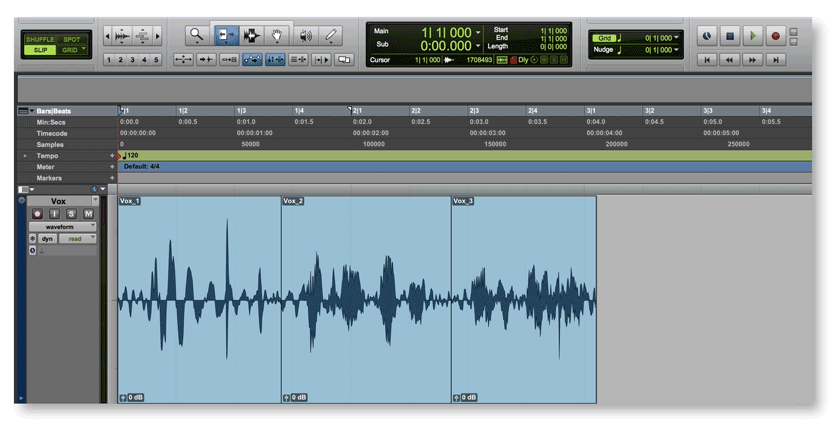This screenshot has width=840, height=434.
Task: Expand the Tempo ruler
Action: (25, 156)
